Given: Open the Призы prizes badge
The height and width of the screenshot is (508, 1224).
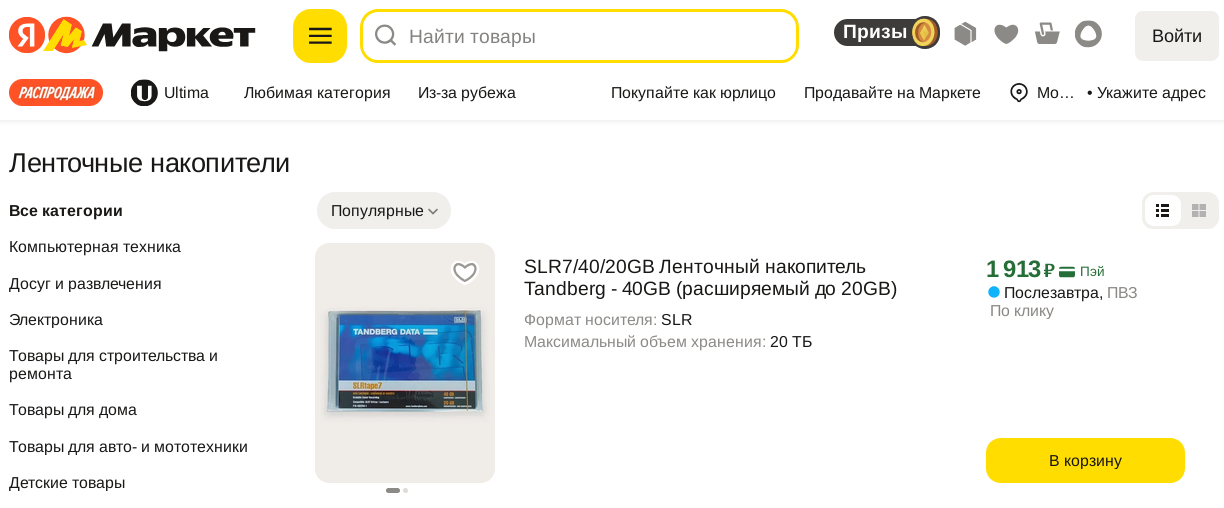Looking at the screenshot, I should coord(887,33).
